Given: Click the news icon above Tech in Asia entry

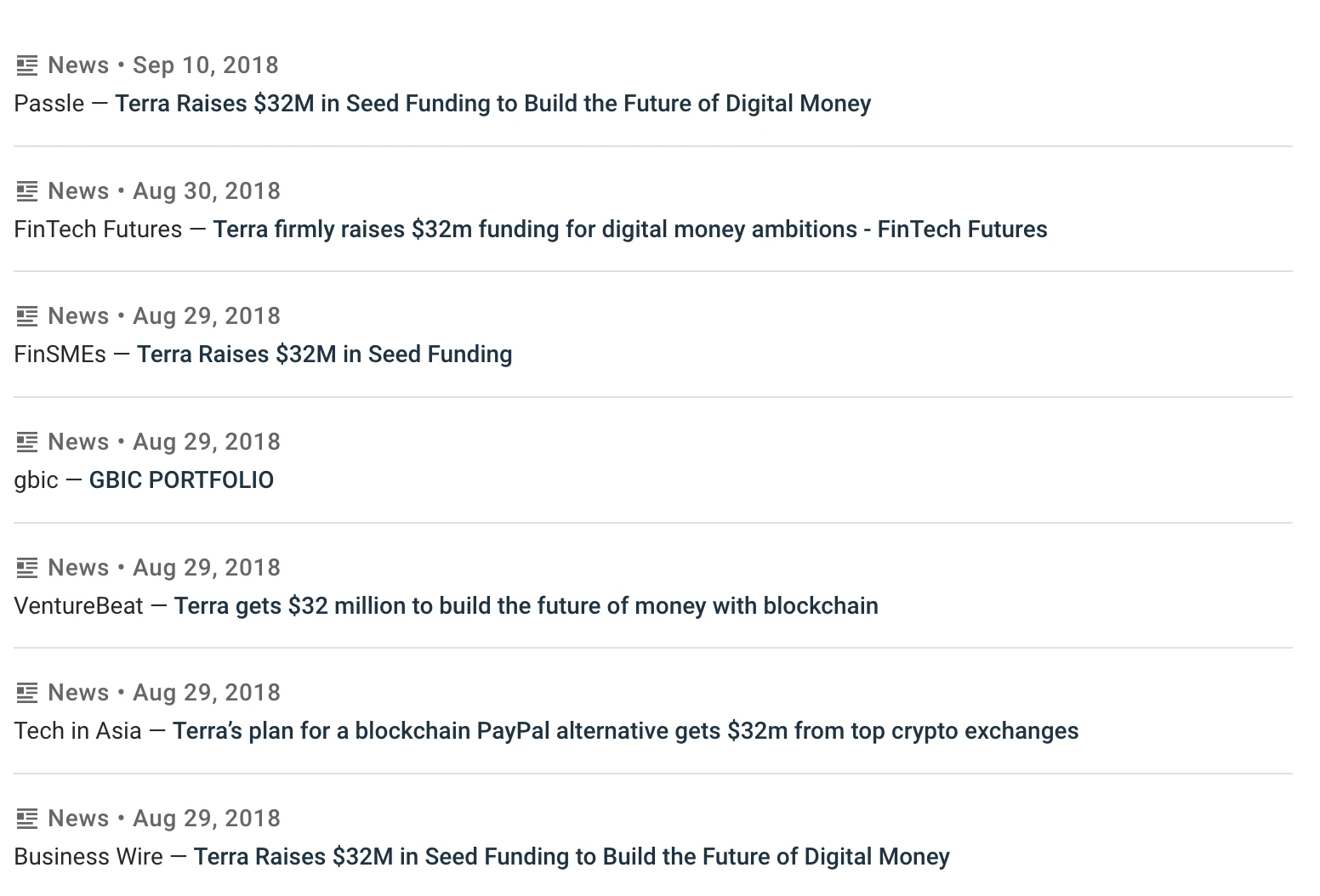Looking at the screenshot, I should [27, 693].
